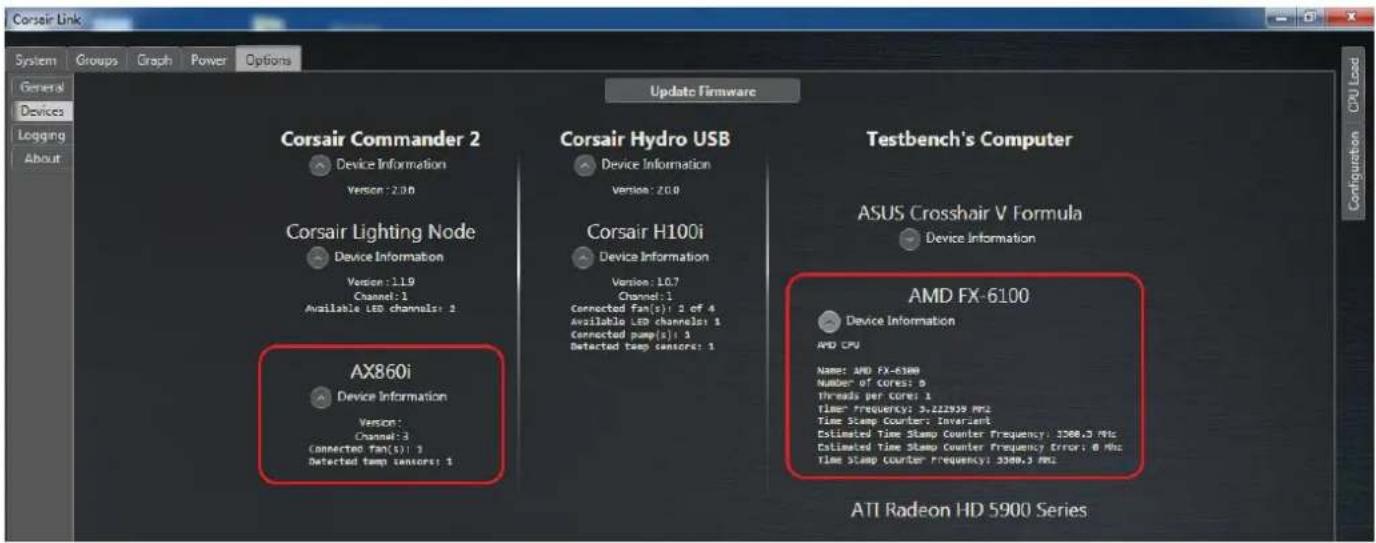Viewport: 1376px width, 543px height.
Task: Open the Graph tab
Action: (155, 60)
